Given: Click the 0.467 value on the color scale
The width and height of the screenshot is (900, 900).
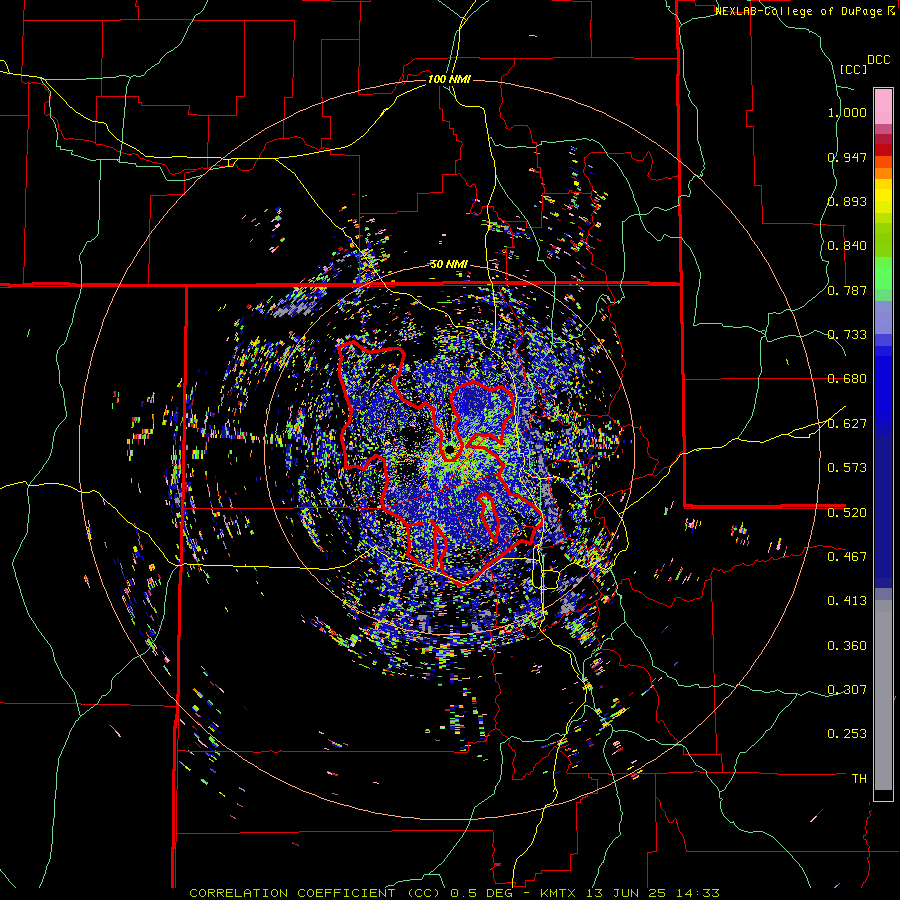Looking at the screenshot, I should [847, 557].
